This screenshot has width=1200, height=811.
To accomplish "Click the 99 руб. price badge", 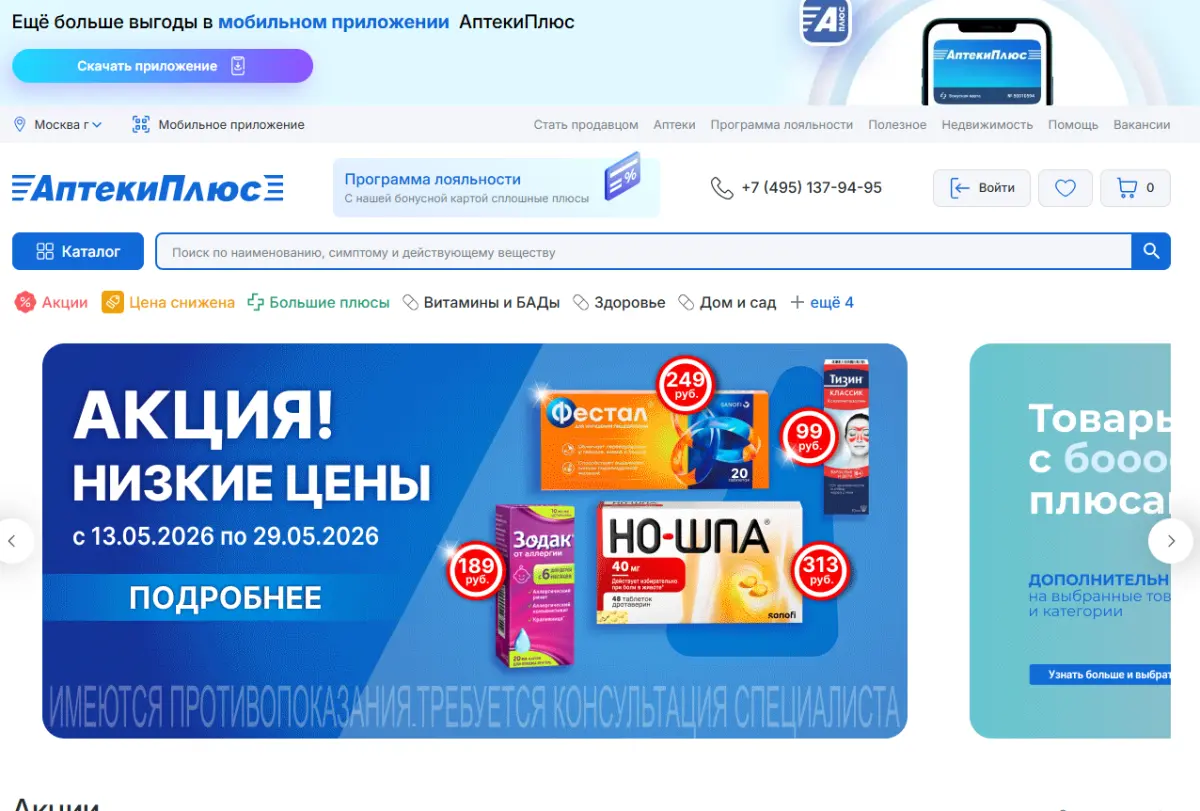I will pyautogui.click(x=809, y=437).
